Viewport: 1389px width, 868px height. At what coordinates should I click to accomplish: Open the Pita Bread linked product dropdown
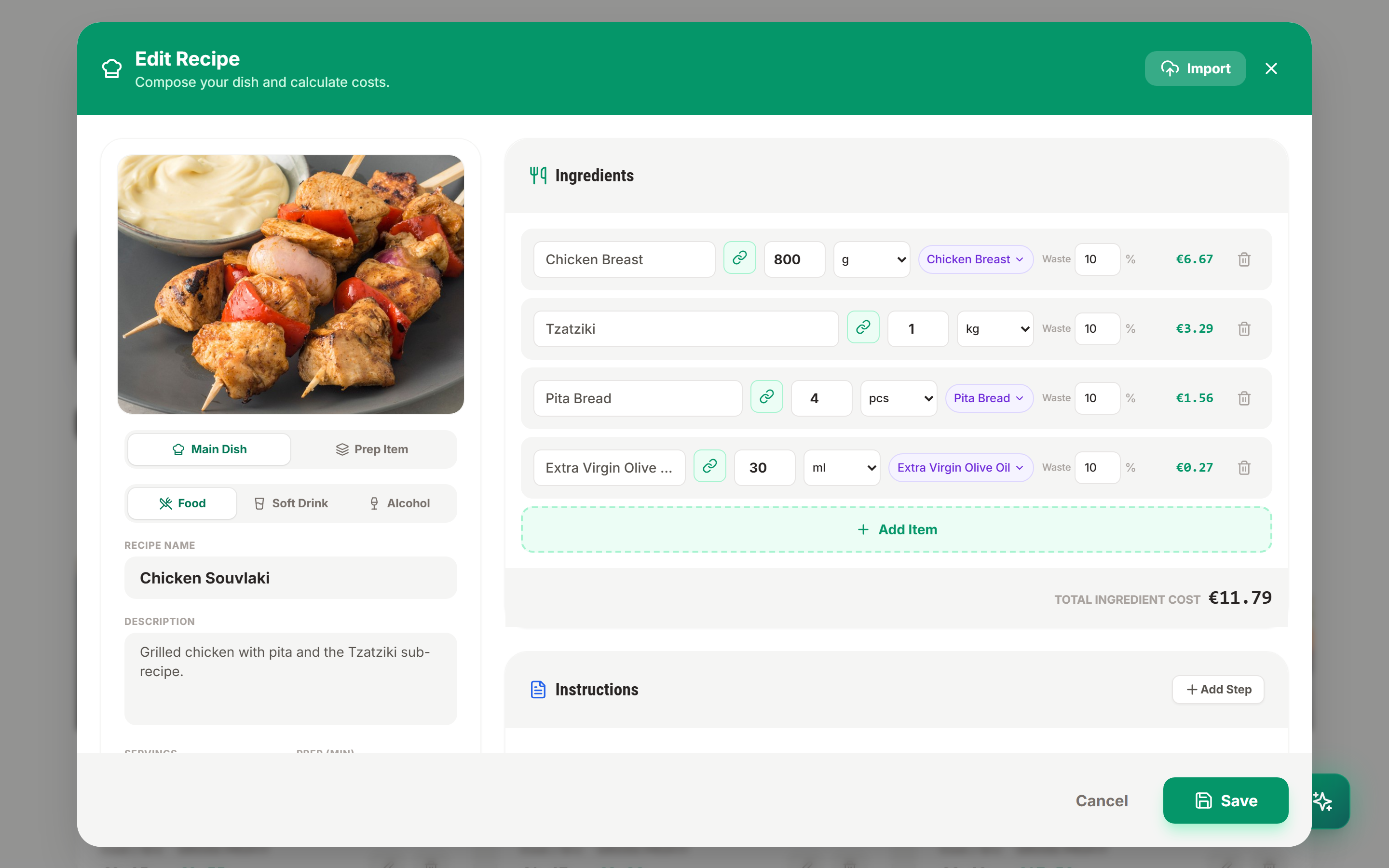coord(990,398)
